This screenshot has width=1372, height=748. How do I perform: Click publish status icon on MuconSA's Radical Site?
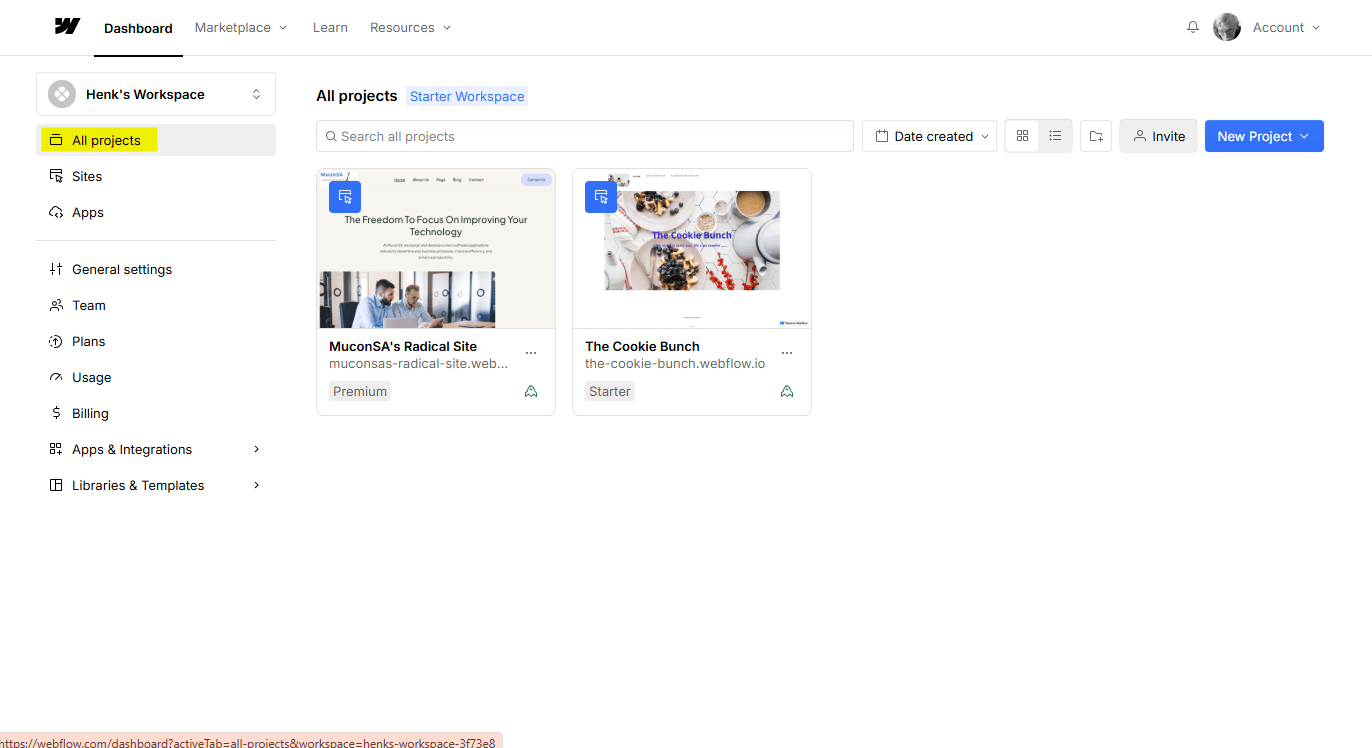[x=531, y=391]
